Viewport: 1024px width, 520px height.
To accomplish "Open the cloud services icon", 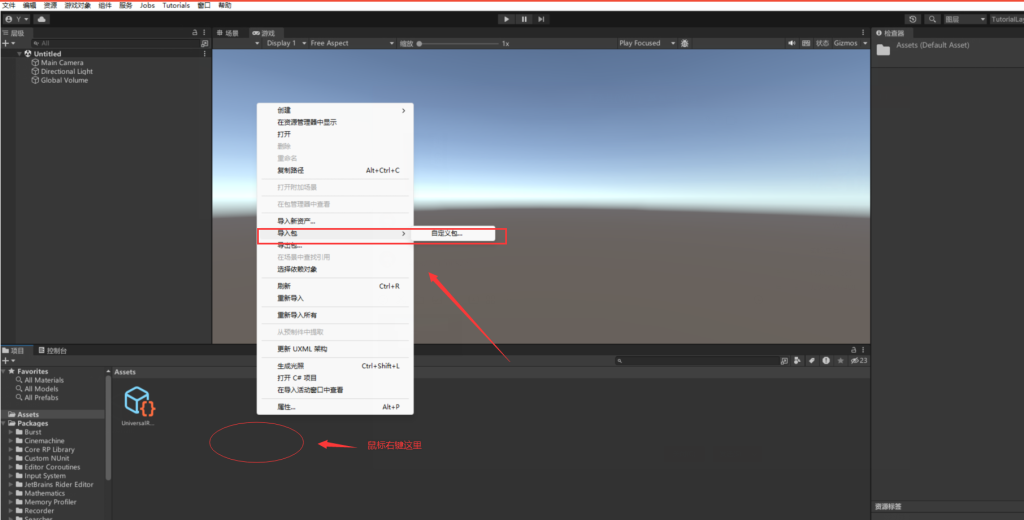I will point(43,19).
